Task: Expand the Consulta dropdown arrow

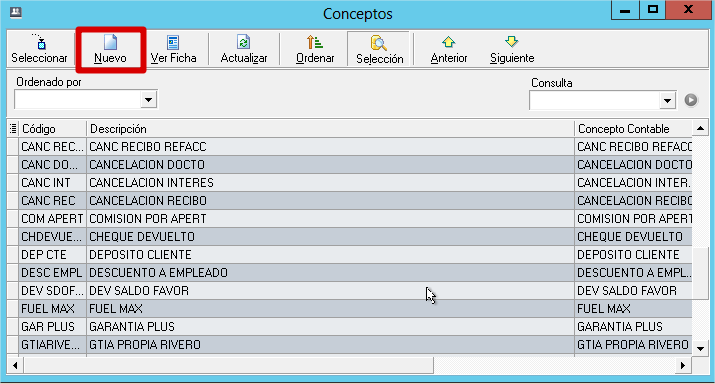Action: (667, 100)
